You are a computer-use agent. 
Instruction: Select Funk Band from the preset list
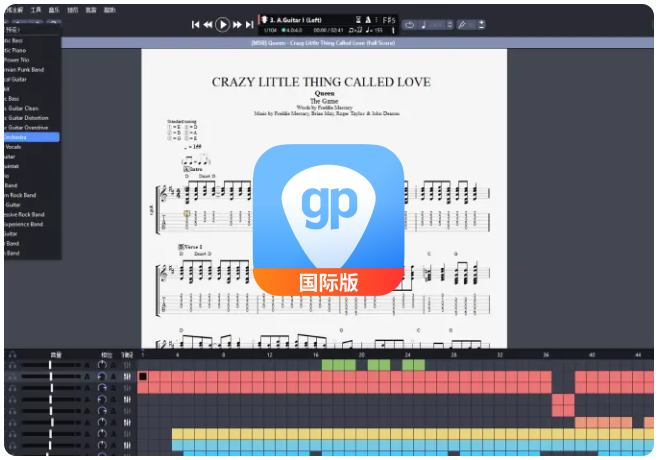pos(30,69)
